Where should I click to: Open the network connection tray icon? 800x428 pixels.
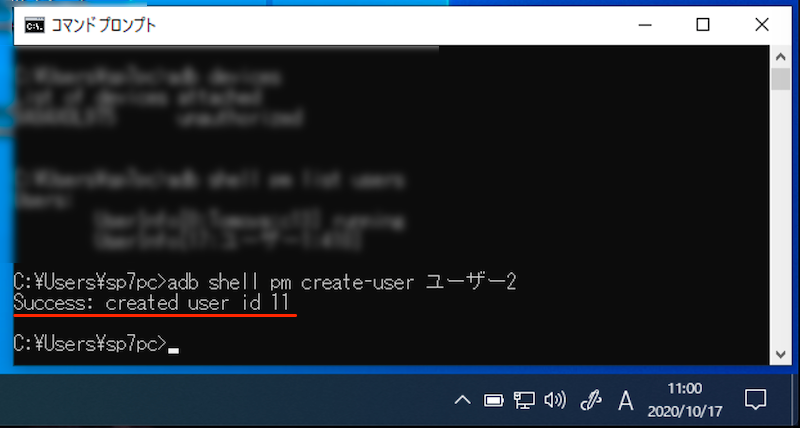point(524,400)
